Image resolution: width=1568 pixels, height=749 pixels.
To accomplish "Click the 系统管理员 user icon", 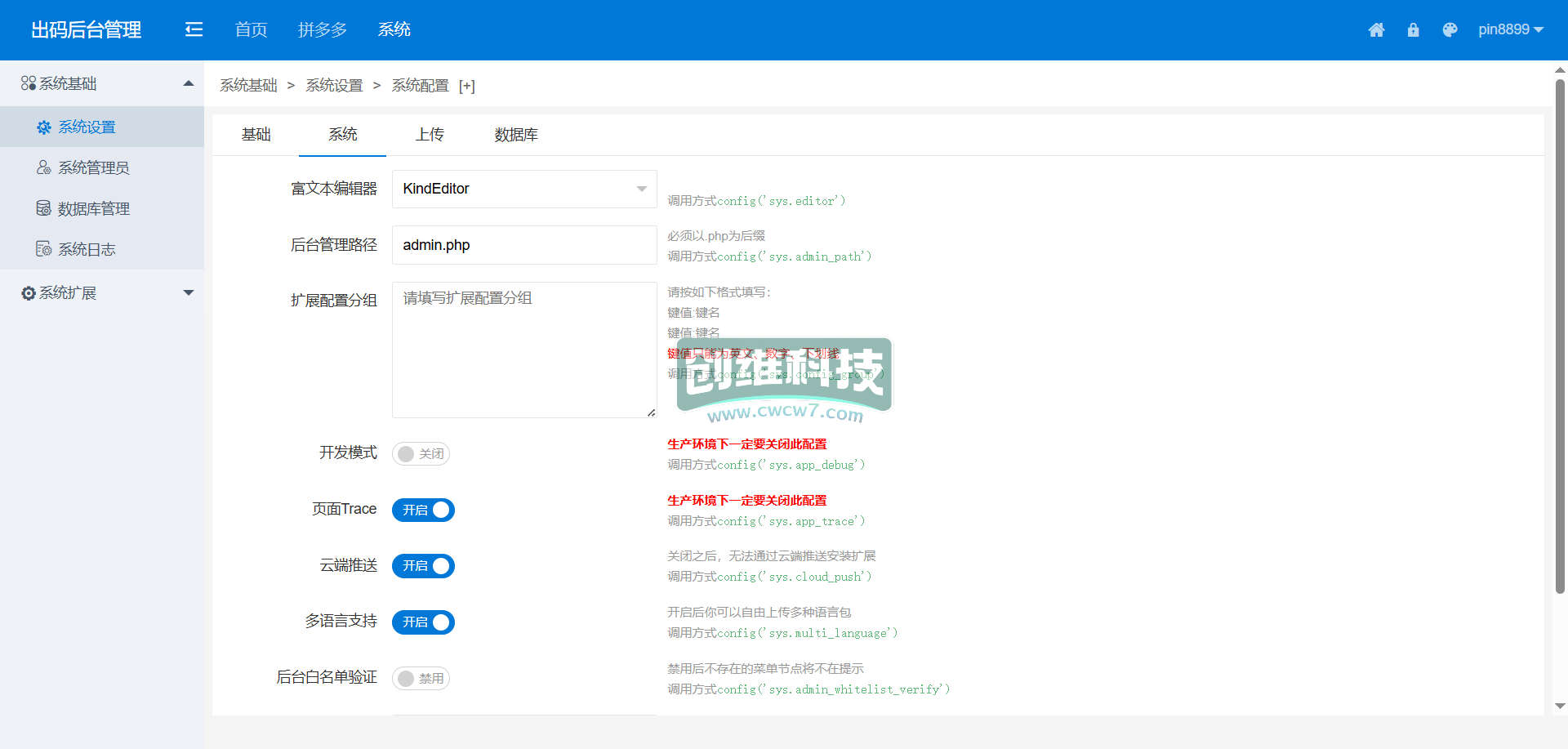I will point(44,167).
